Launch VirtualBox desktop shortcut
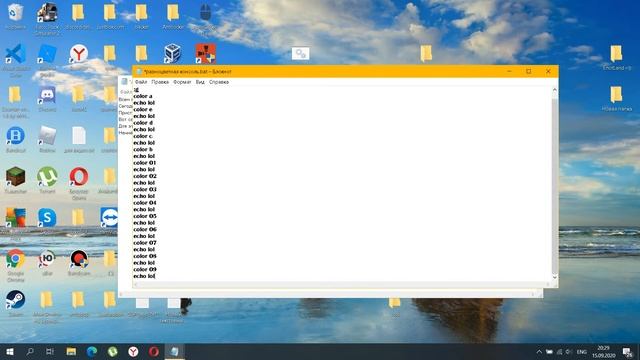 (x=173, y=54)
